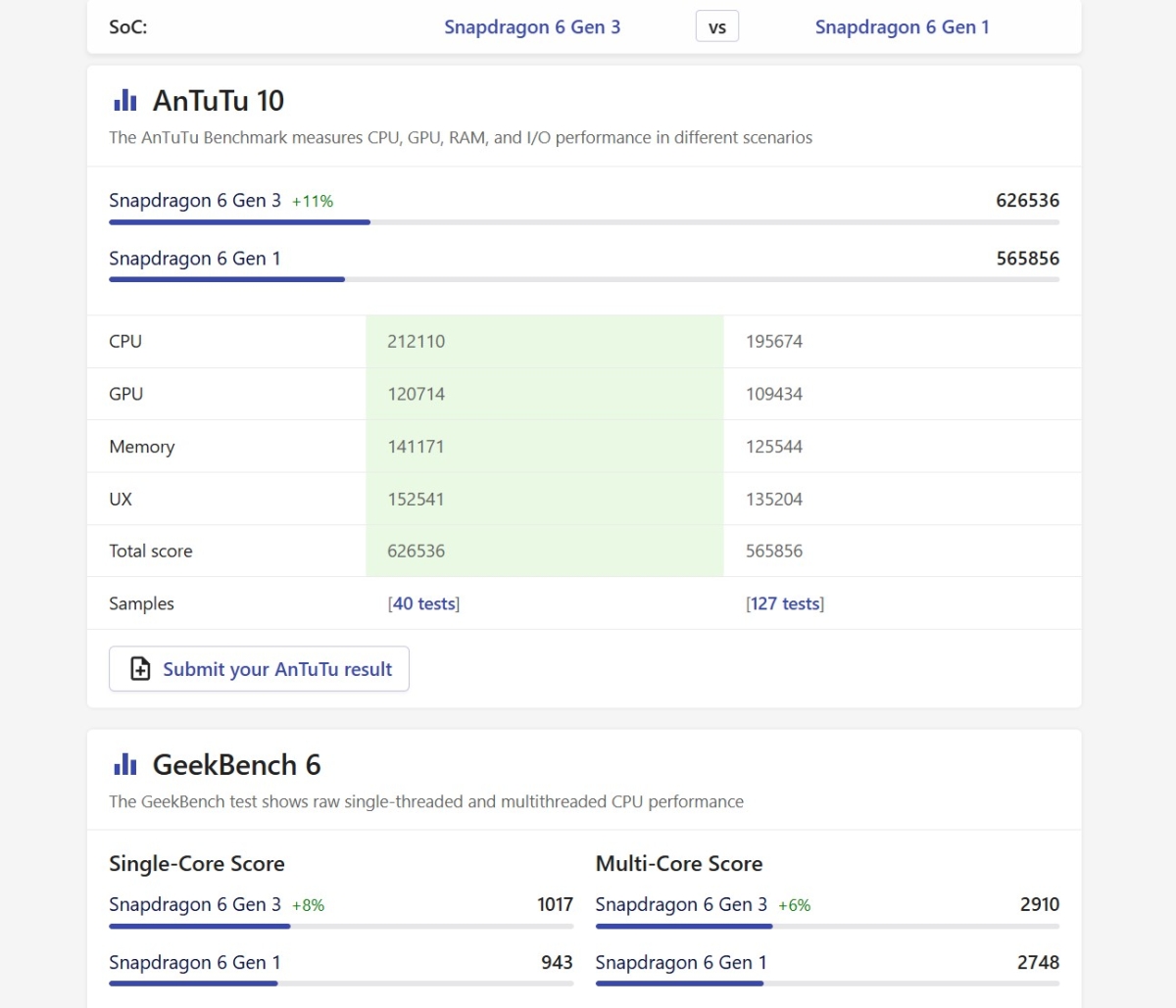Screen dimensions: 1176x1008
Task: Click the AnTuTu 10 bar chart icon
Action: point(125,101)
